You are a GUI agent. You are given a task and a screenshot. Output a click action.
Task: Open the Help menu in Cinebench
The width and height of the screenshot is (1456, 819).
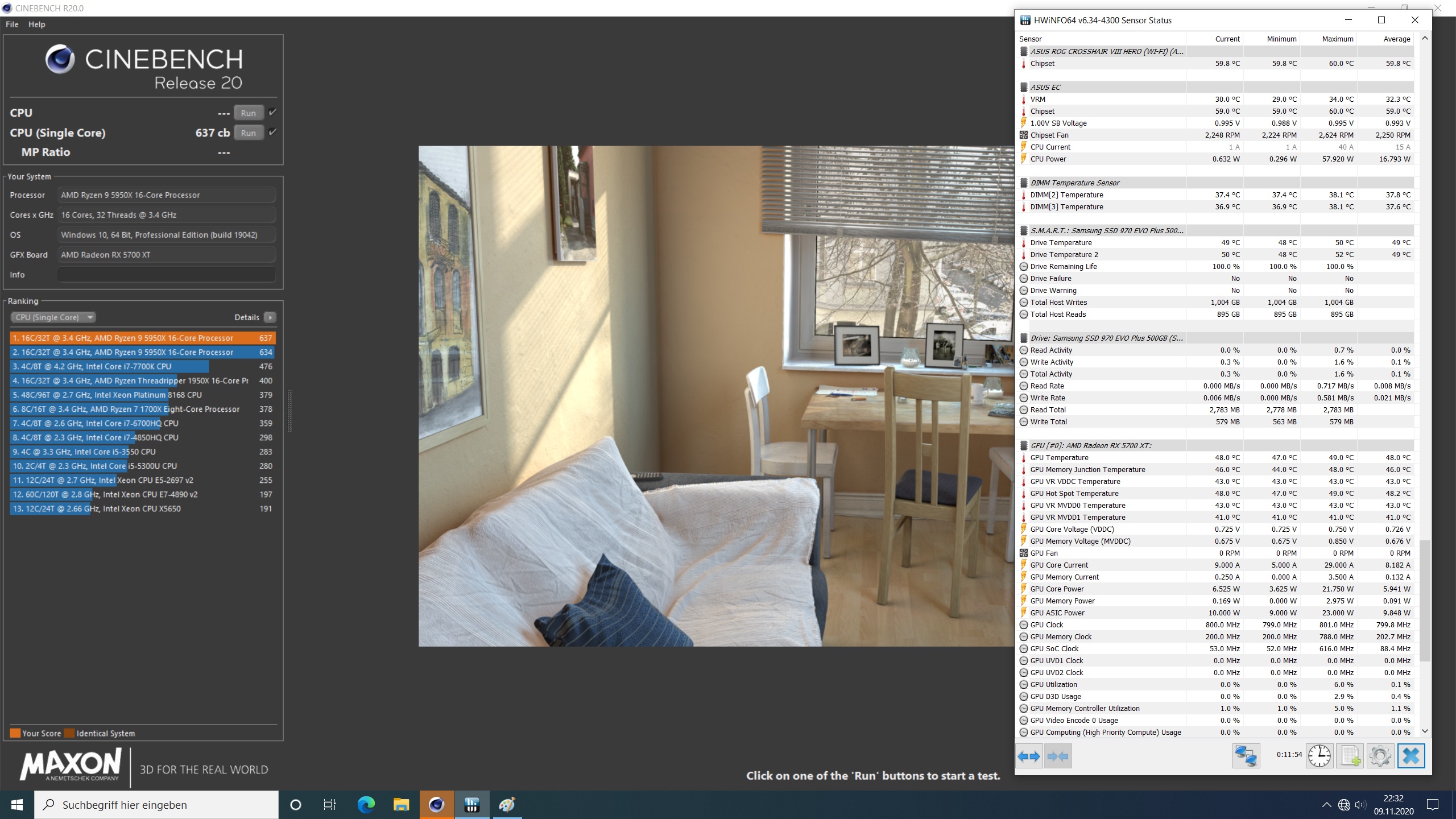click(x=37, y=24)
